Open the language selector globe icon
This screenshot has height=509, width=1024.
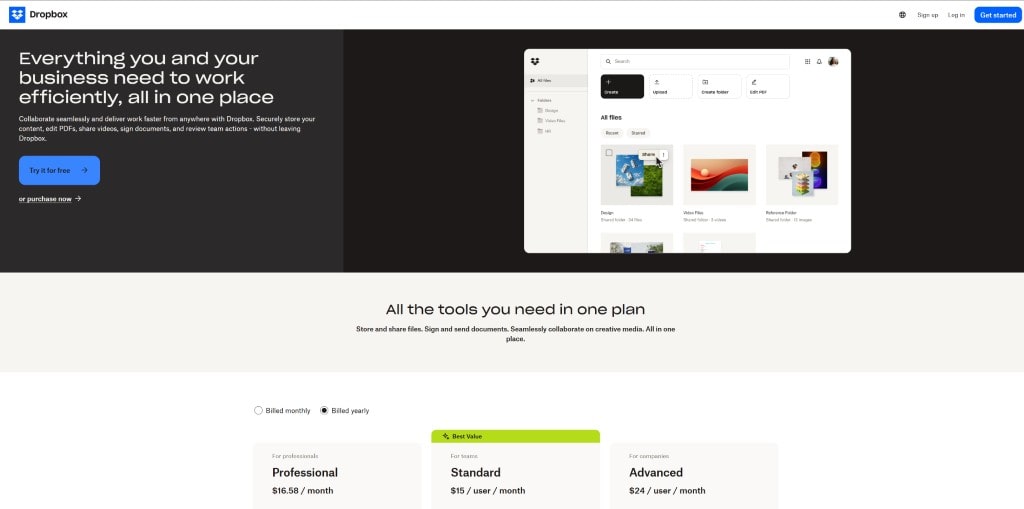(x=902, y=15)
